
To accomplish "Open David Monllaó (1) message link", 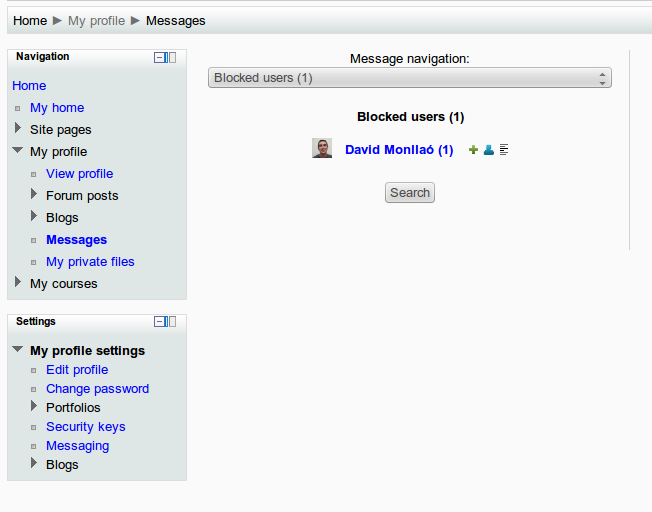I will click(x=399, y=150).
